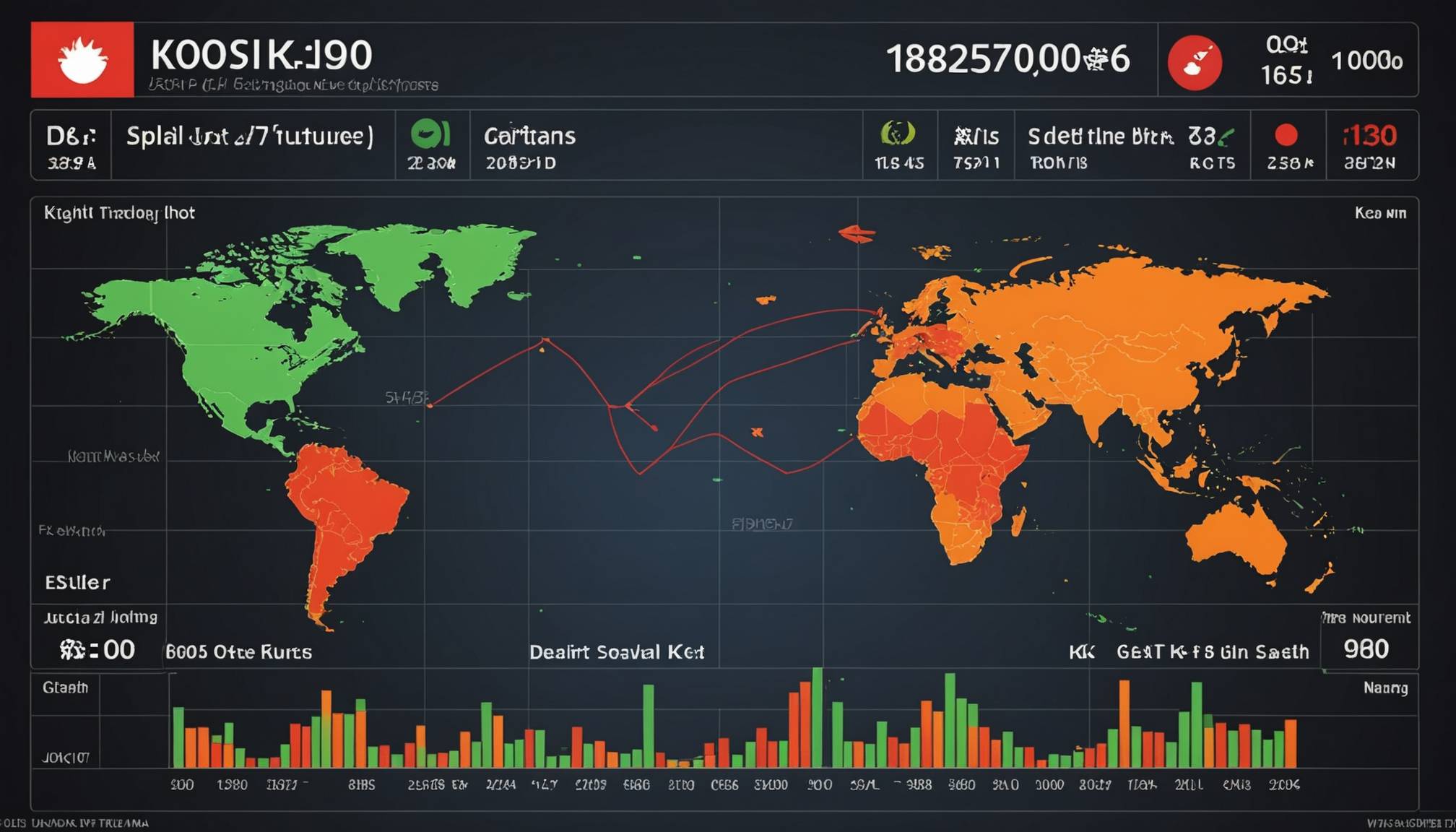Click the green oval icon above 2230k
Image resolution: width=1456 pixels, height=832 pixels.
click(431, 134)
